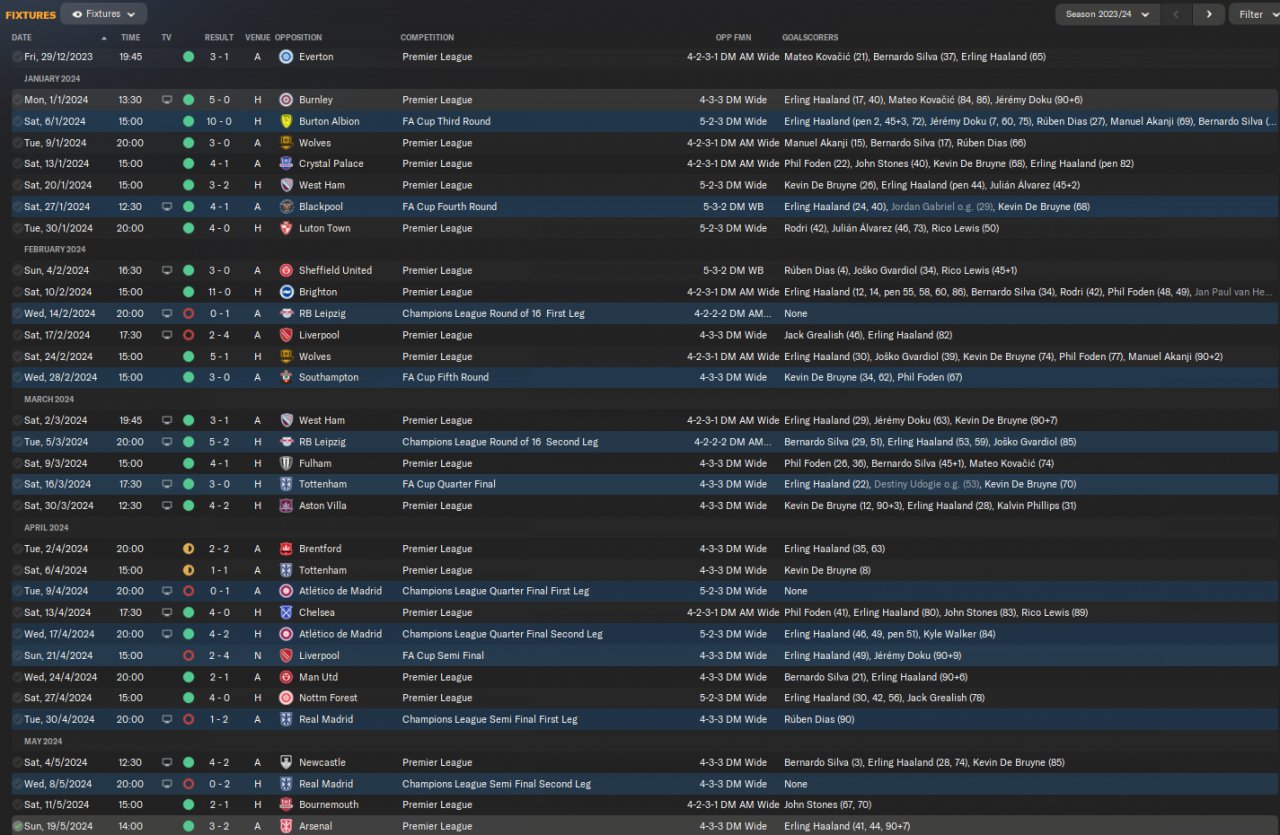Click the Chelsea club badge
The height and width of the screenshot is (835, 1280).
tap(286, 613)
